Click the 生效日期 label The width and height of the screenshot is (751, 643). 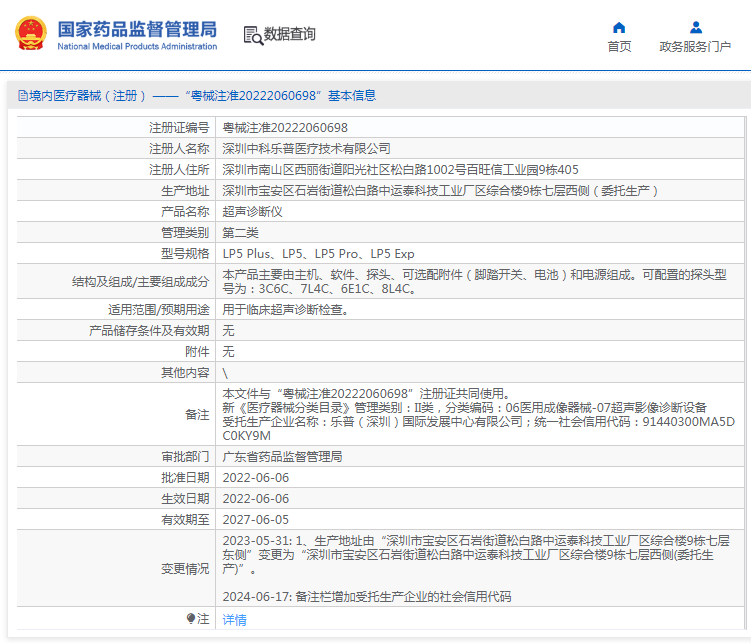click(185, 499)
